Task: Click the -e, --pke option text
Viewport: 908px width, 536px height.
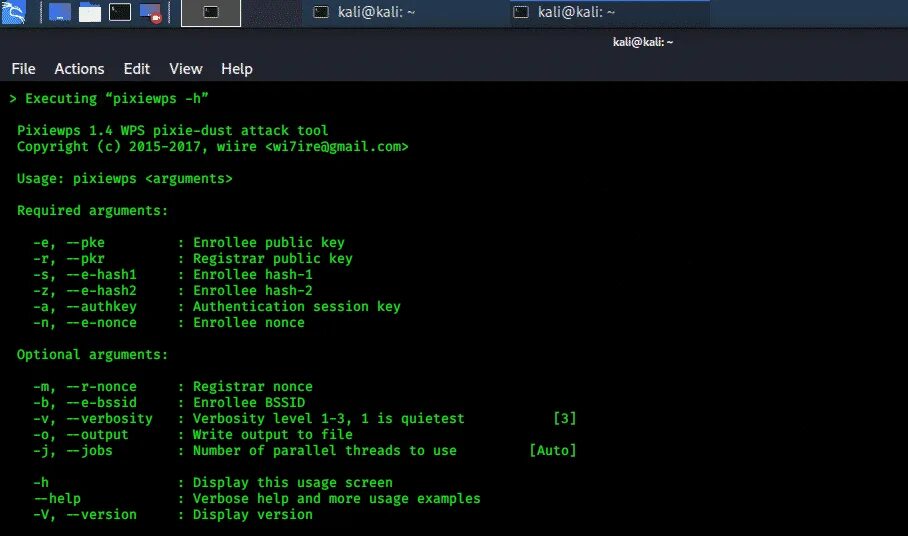Action: click(x=69, y=243)
